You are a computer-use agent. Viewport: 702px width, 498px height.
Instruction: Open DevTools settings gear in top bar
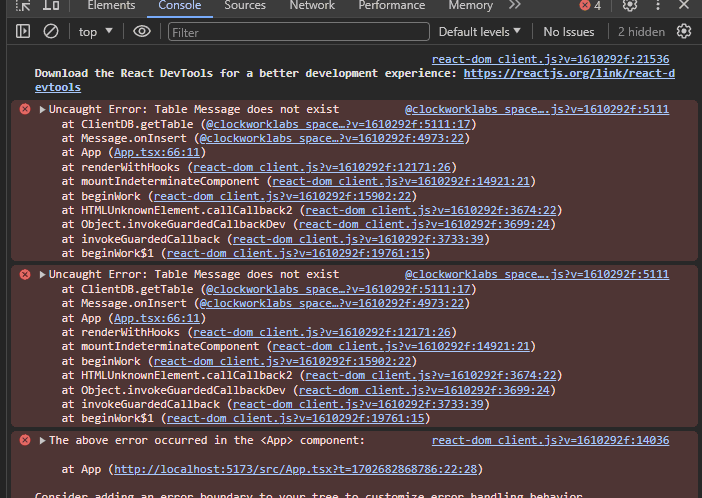click(630, 6)
